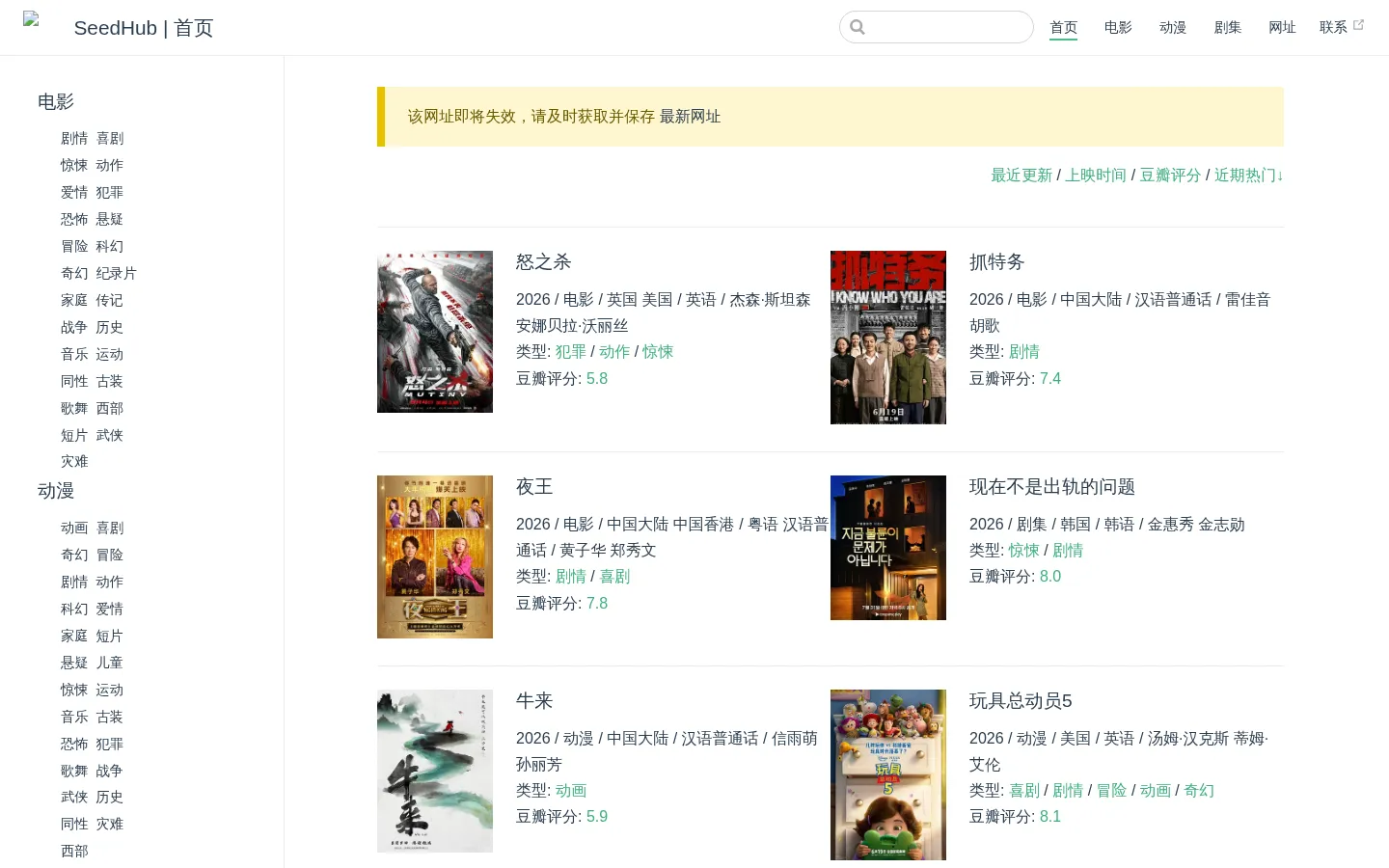Open the 联系 nav link
Viewport: 1389px width, 868px height.
1333,27
